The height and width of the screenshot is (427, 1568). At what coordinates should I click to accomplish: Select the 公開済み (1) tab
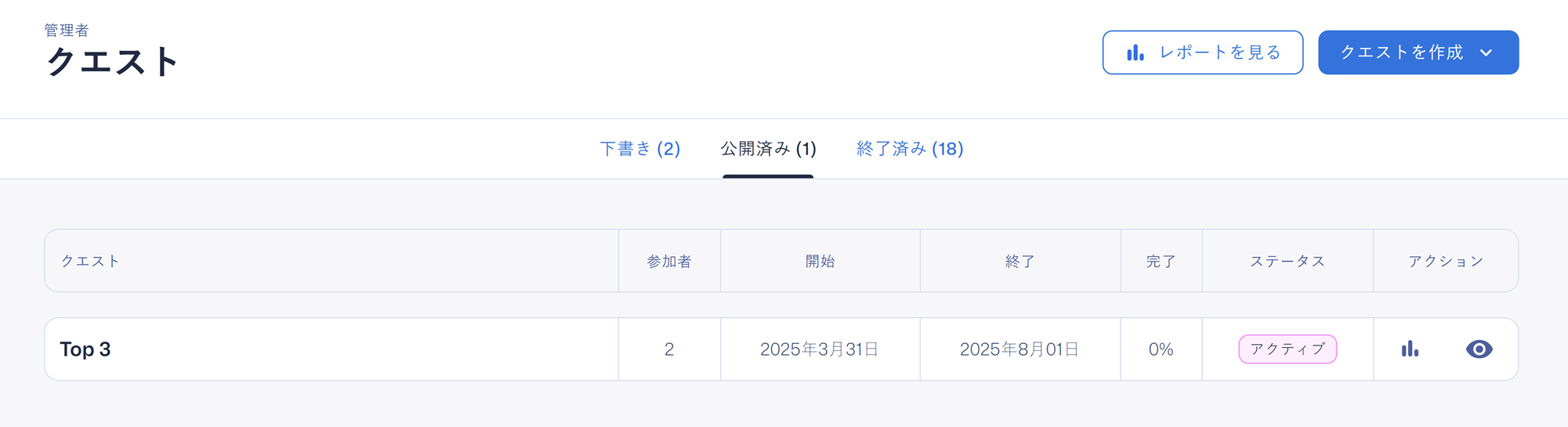[768, 149]
